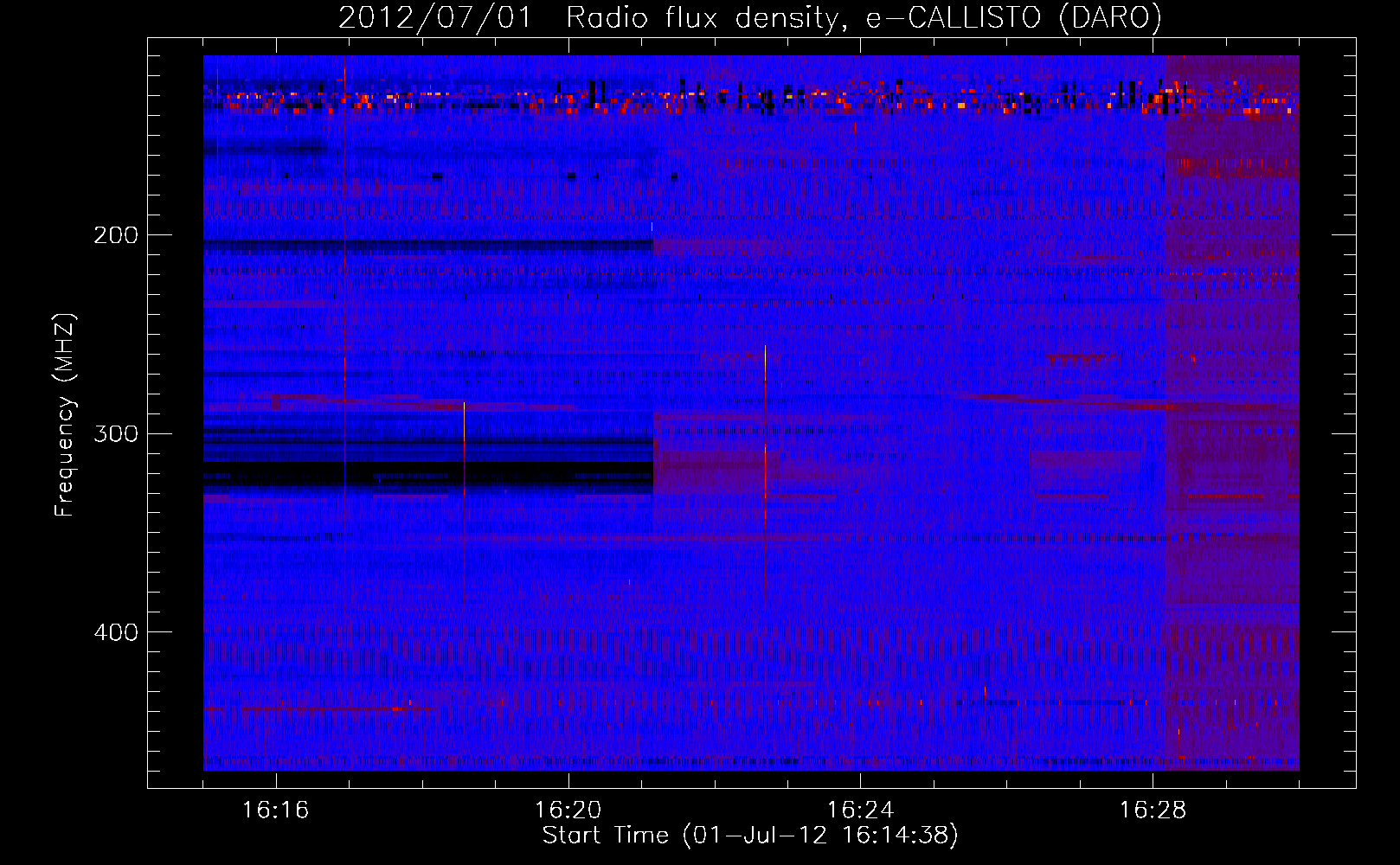
Task: Click the 16:28 time tick label
Action: (1153, 811)
